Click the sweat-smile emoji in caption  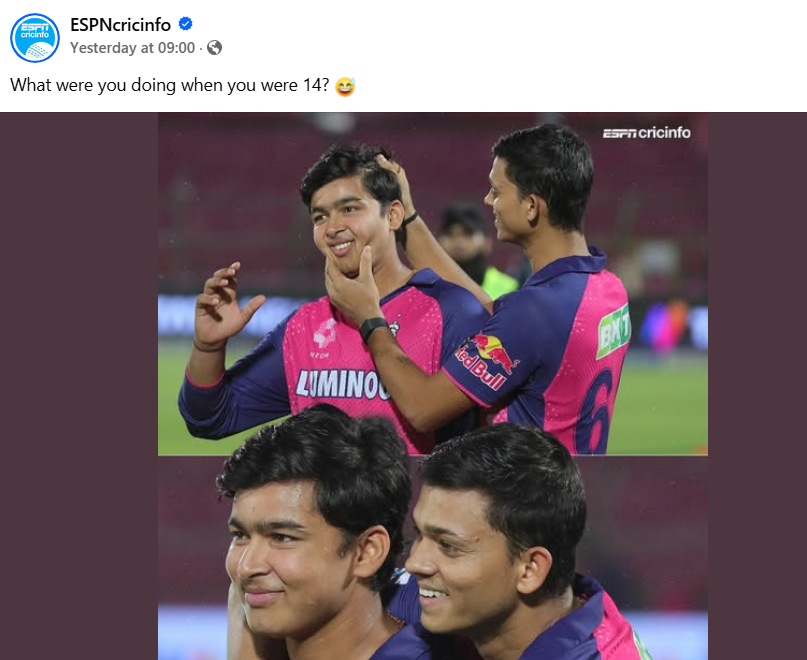pyautogui.click(x=345, y=86)
